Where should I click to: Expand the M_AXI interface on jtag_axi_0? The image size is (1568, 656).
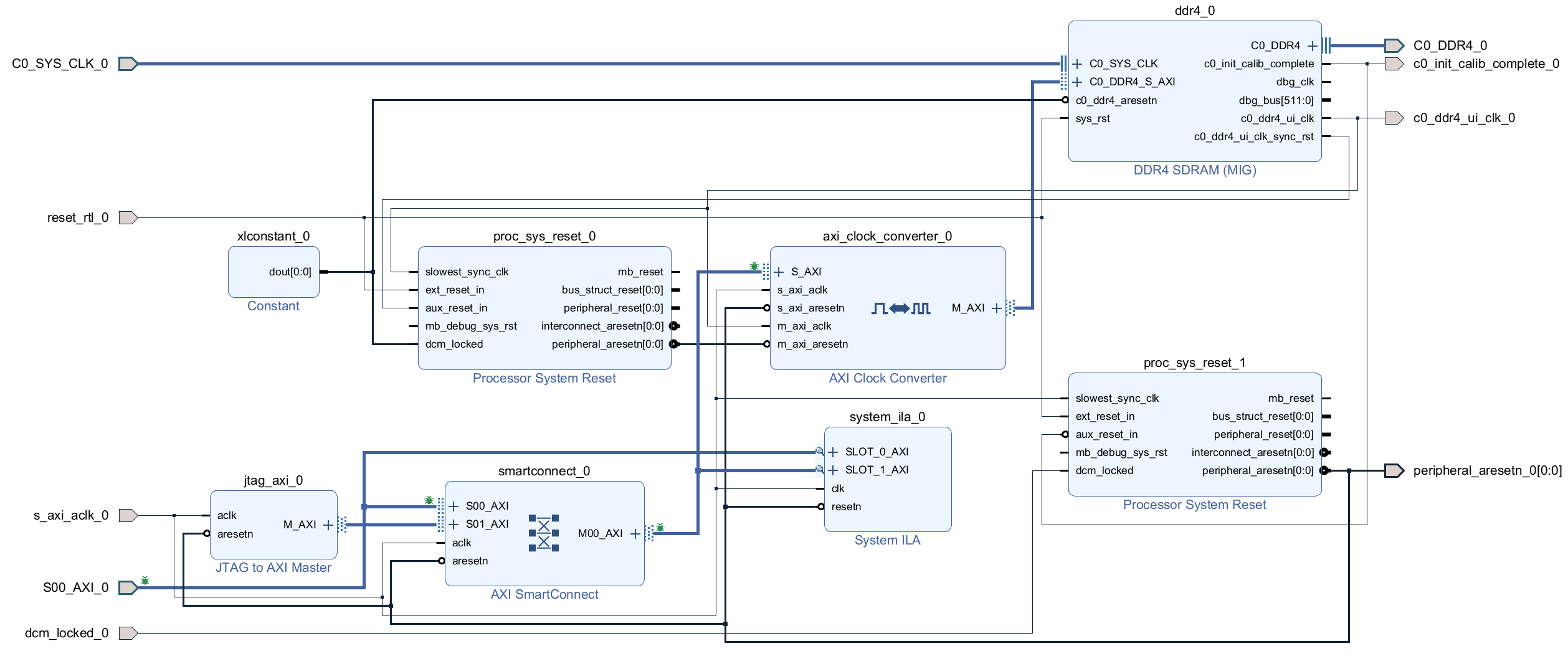pos(328,525)
